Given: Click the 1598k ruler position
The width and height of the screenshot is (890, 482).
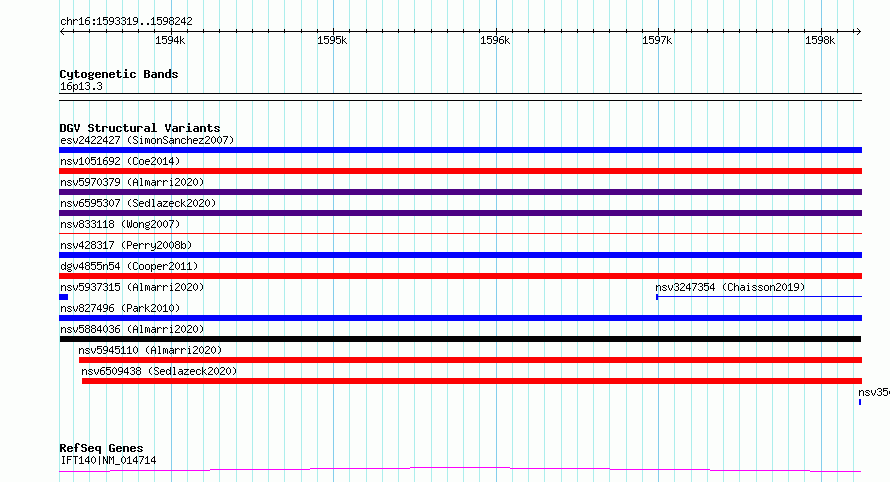Looking at the screenshot, I should pos(820,40).
